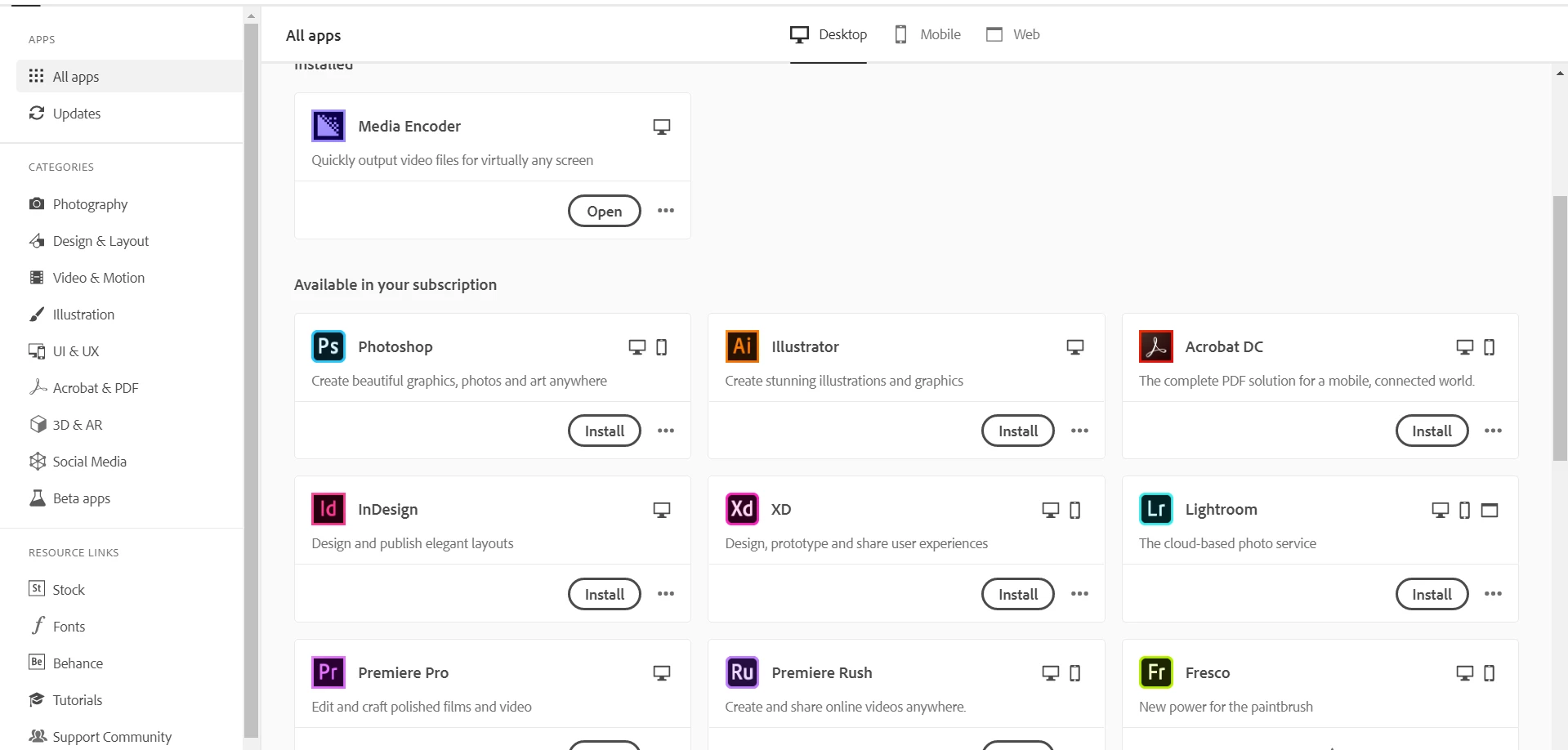
Task: Click the 3D & AR cube icon
Action: (38, 424)
